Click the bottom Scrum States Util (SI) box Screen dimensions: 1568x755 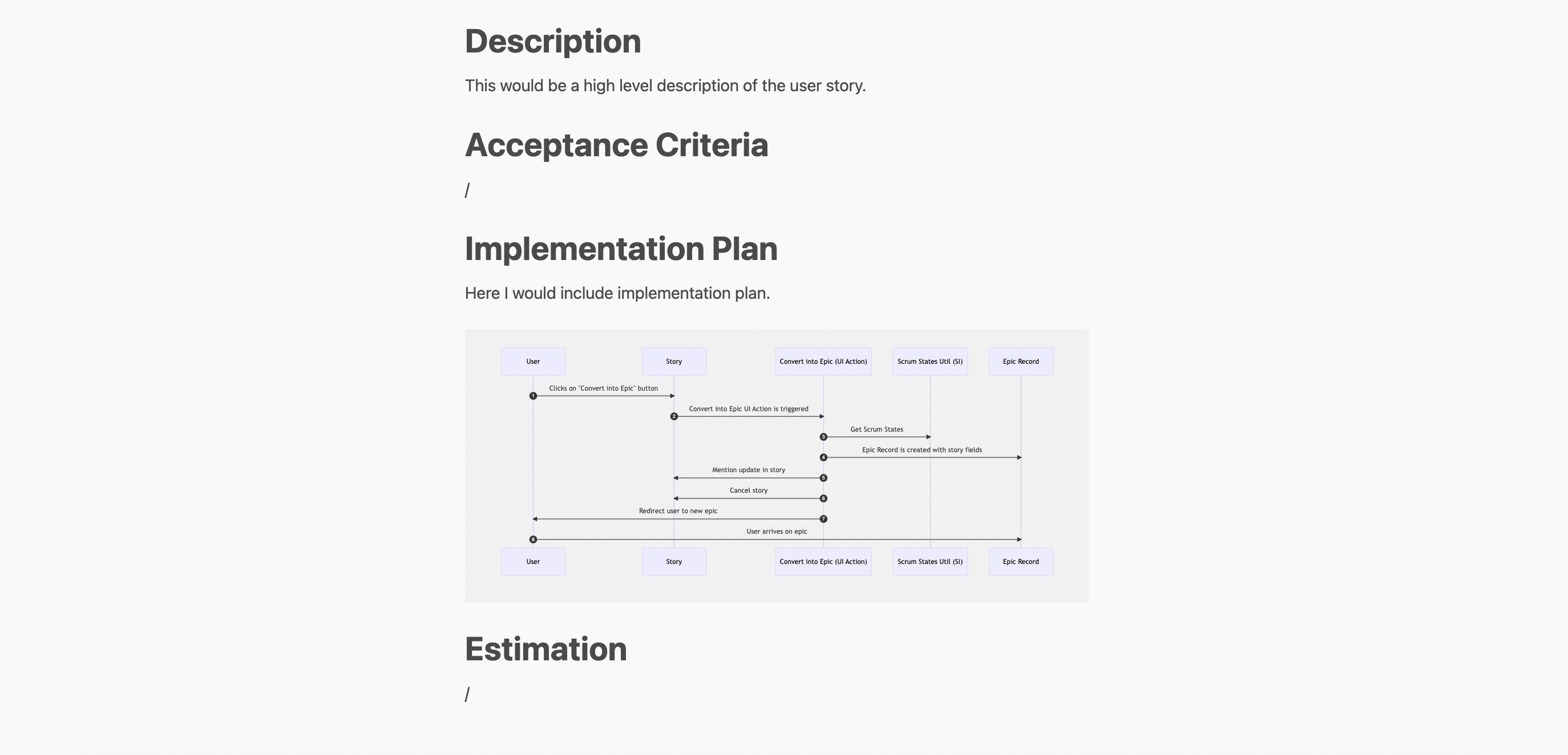click(930, 562)
